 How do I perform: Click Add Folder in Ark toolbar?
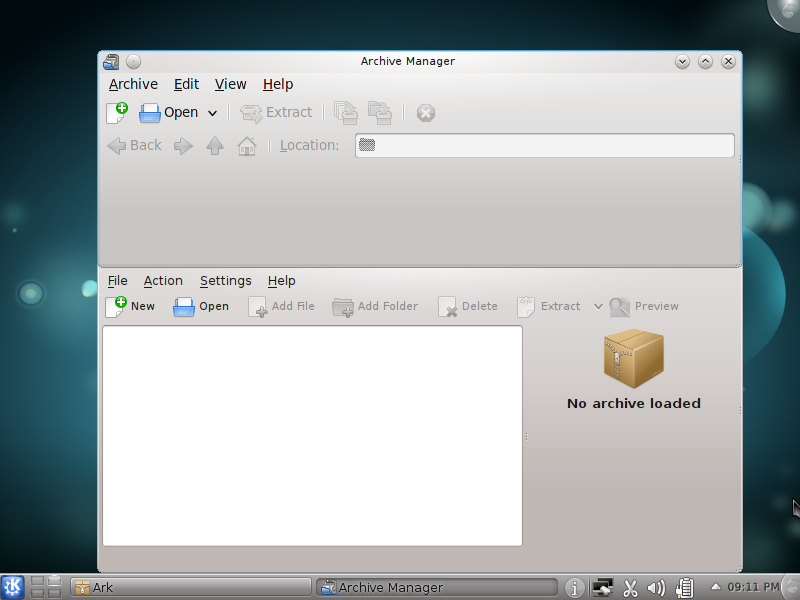[x=375, y=306]
